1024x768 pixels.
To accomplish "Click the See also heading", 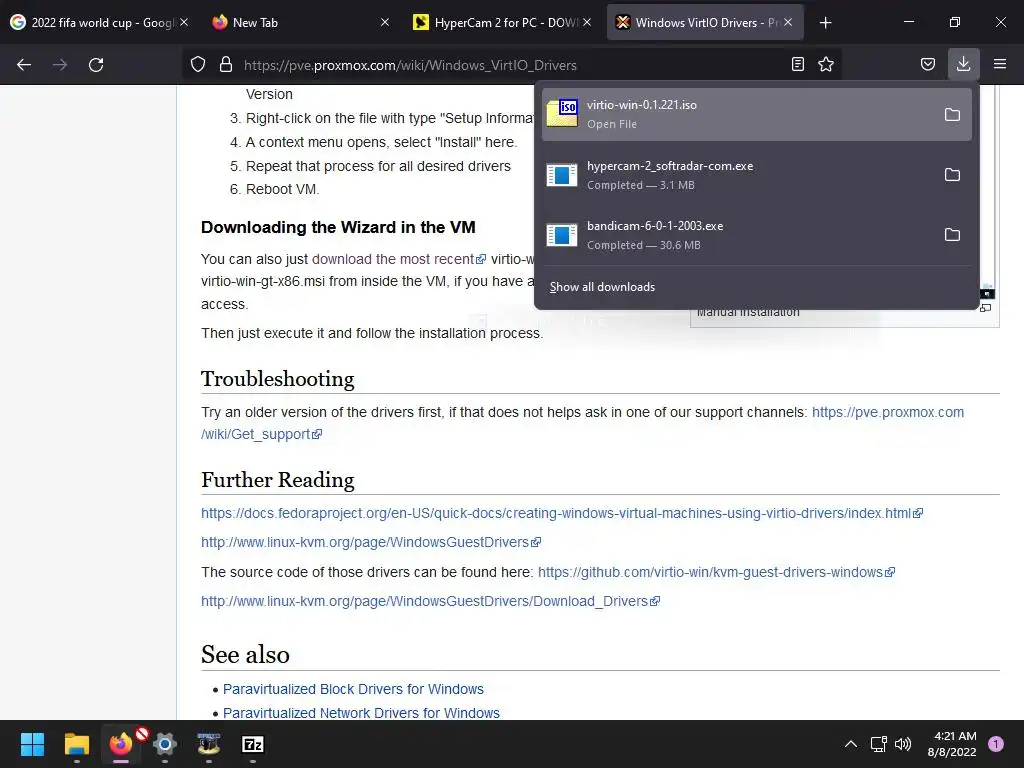I will tap(245, 654).
